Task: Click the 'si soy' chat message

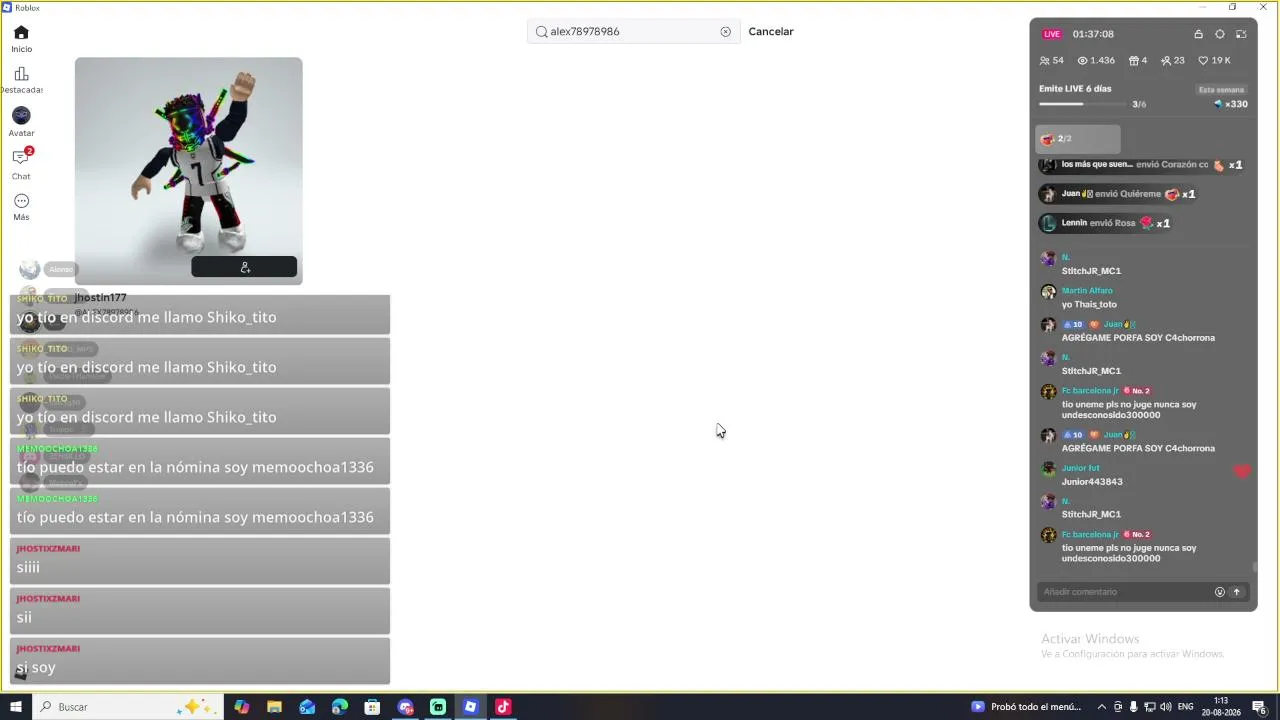Action: [200, 661]
